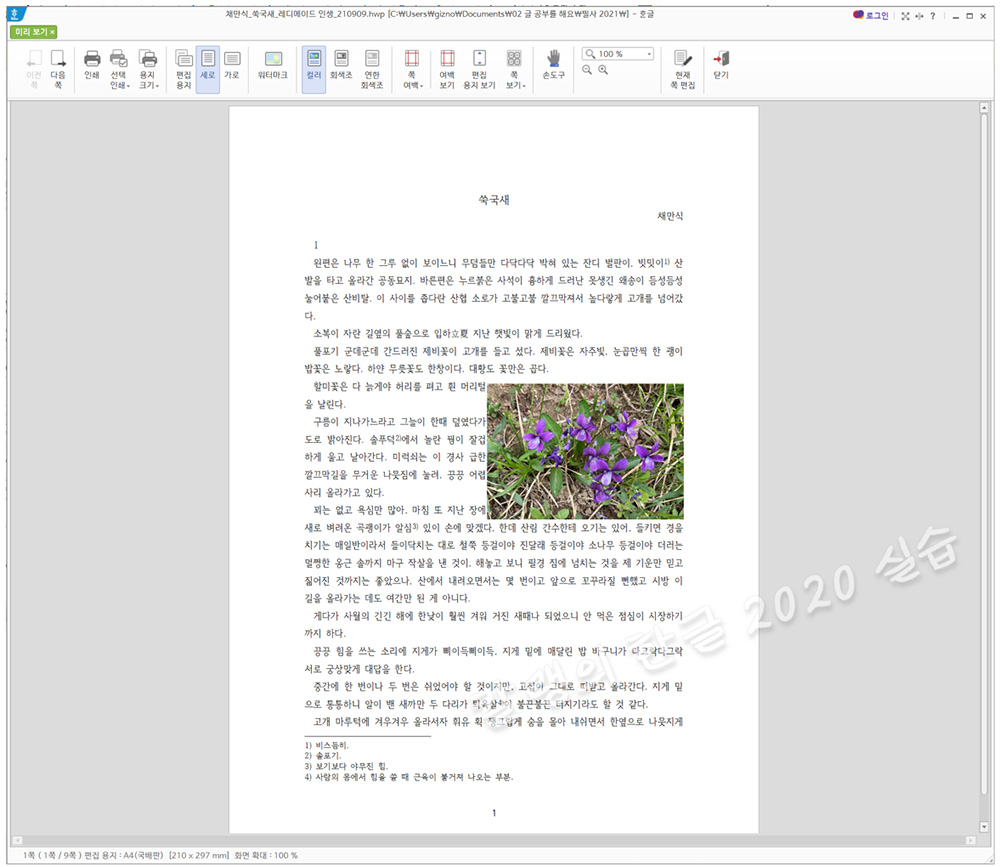Click status bar 화면 확대 : 100 %
This screenshot has width=1000, height=867.
[266, 855]
